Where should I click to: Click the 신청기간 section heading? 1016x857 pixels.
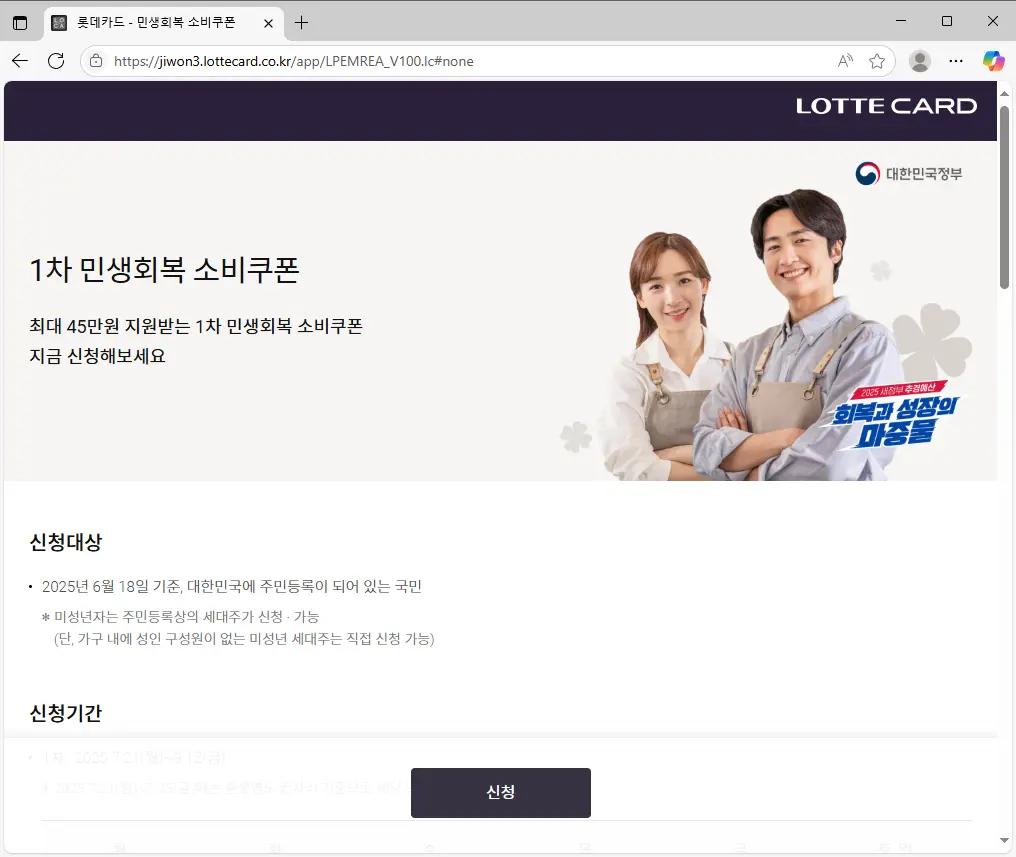(65, 713)
